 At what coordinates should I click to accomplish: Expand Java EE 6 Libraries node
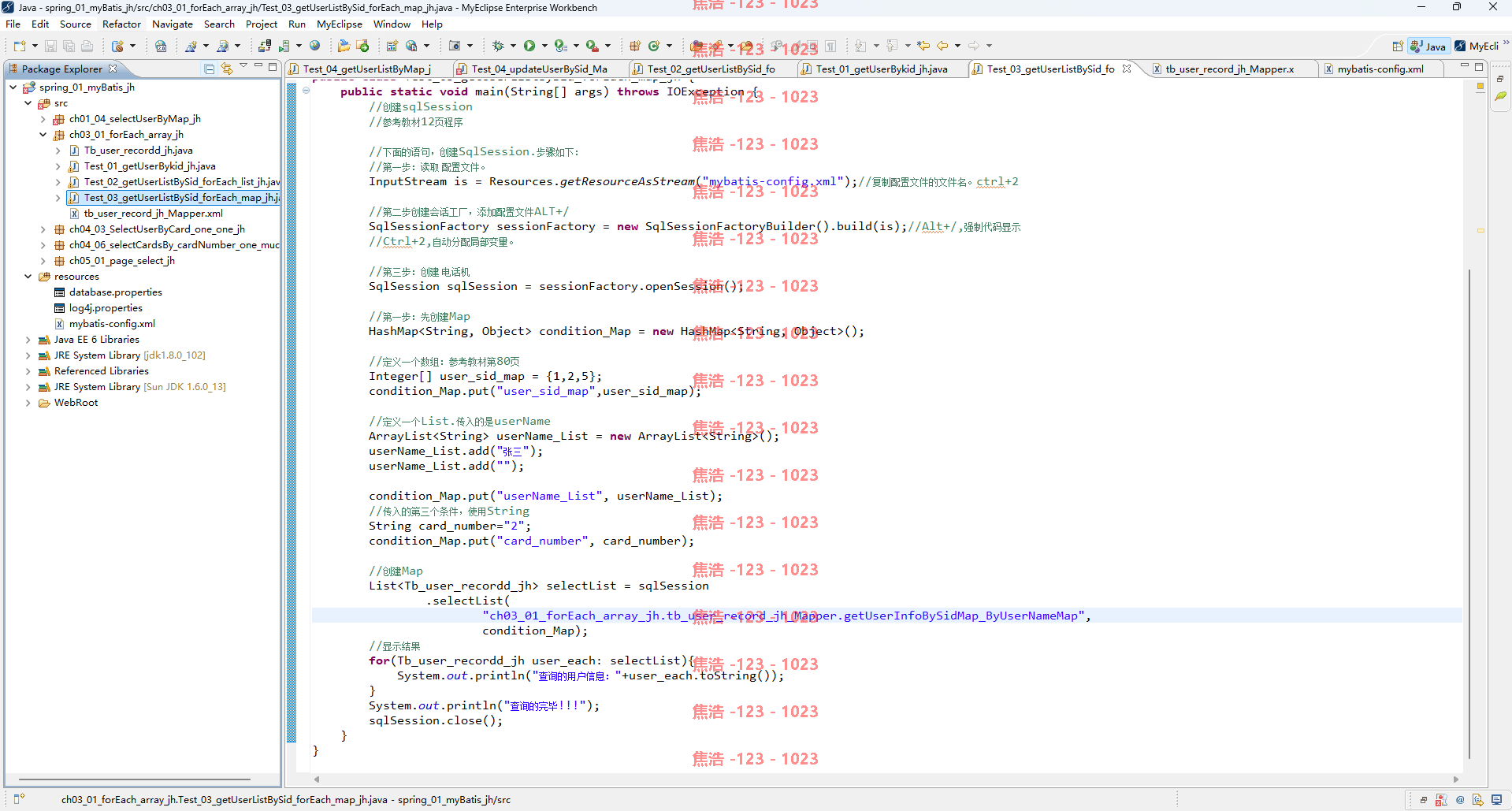tap(28, 340)
